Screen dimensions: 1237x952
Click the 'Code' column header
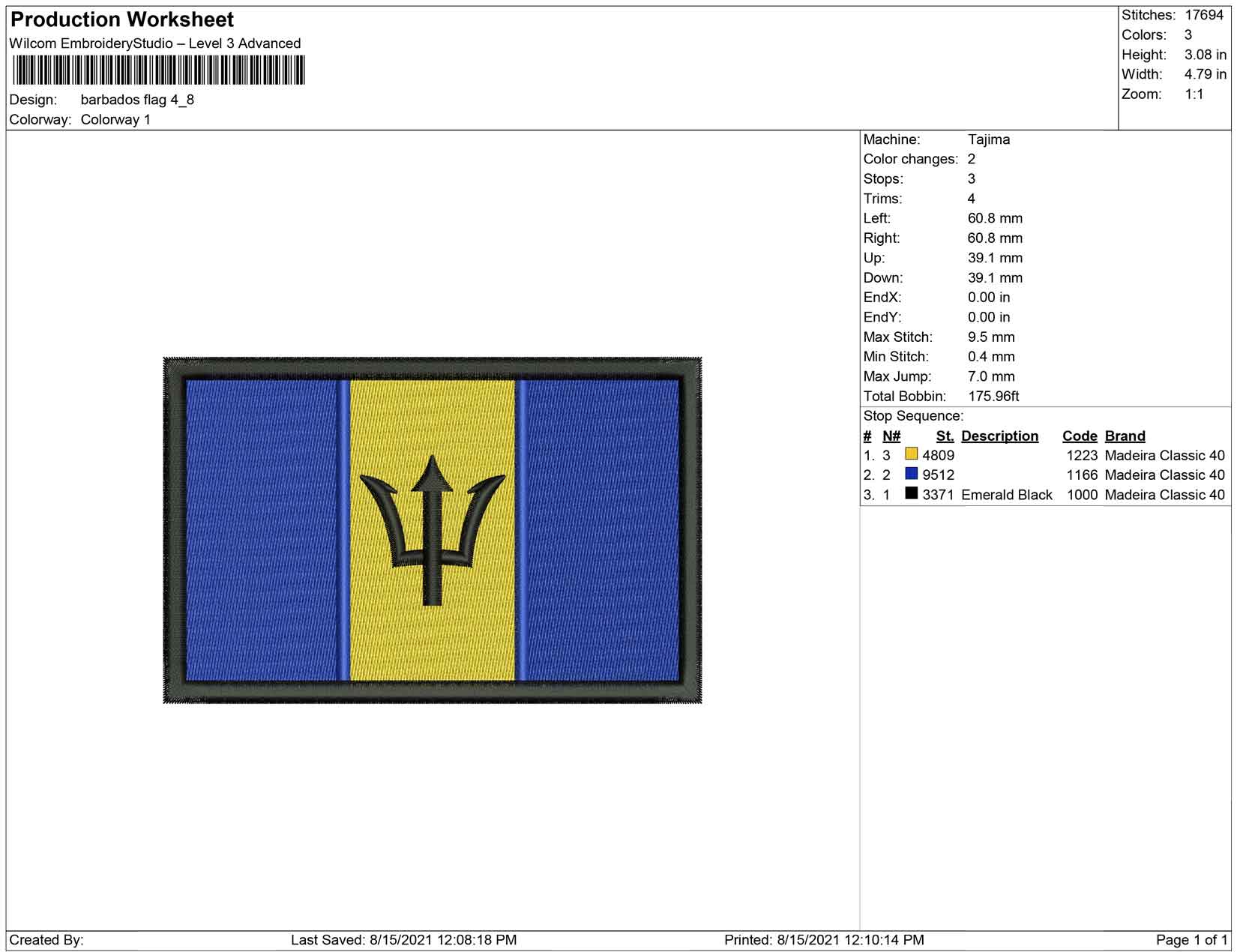(1080, 436)
